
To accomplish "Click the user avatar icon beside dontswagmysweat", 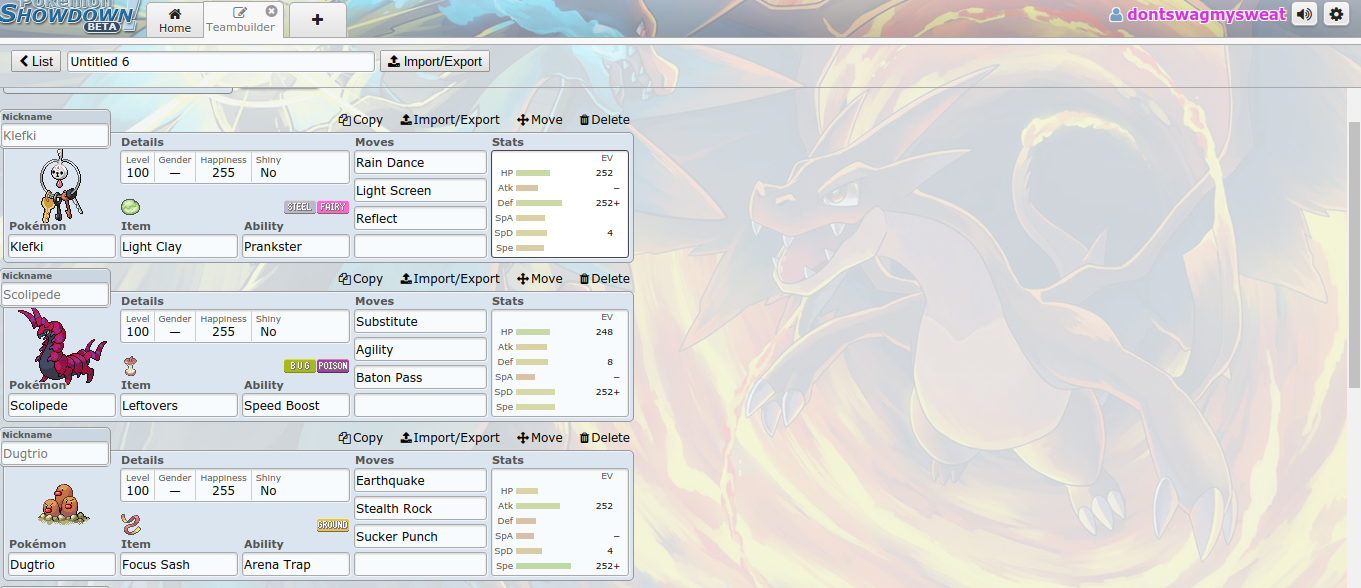I will click(1116, 15).
